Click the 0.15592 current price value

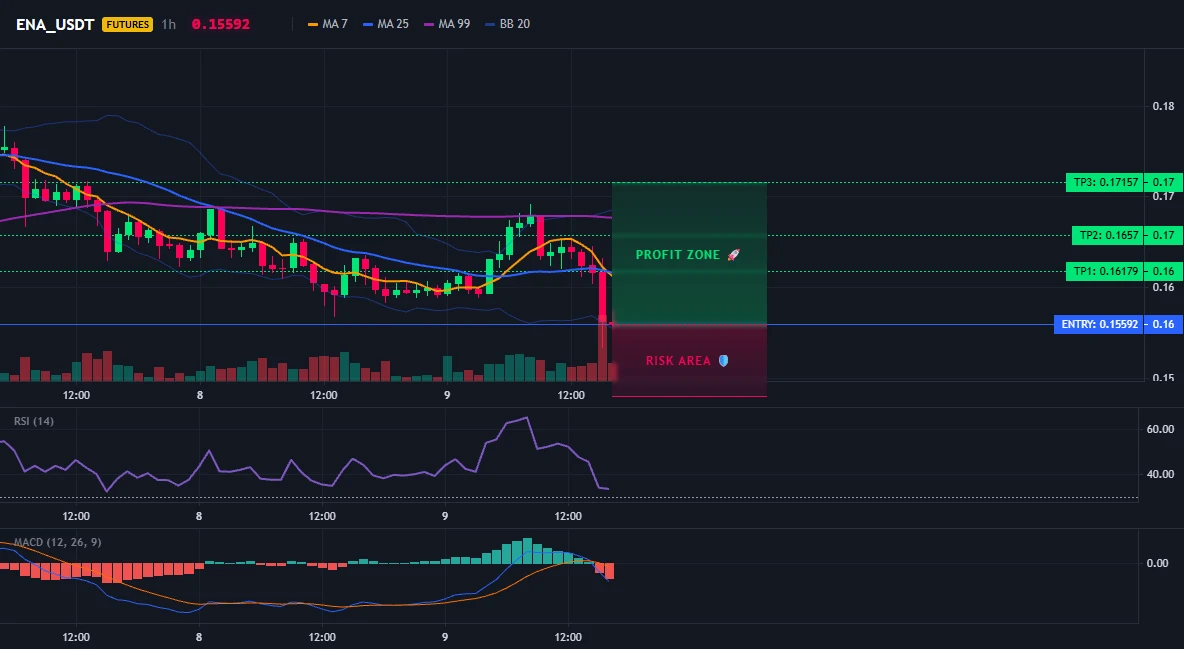point(220,24)
